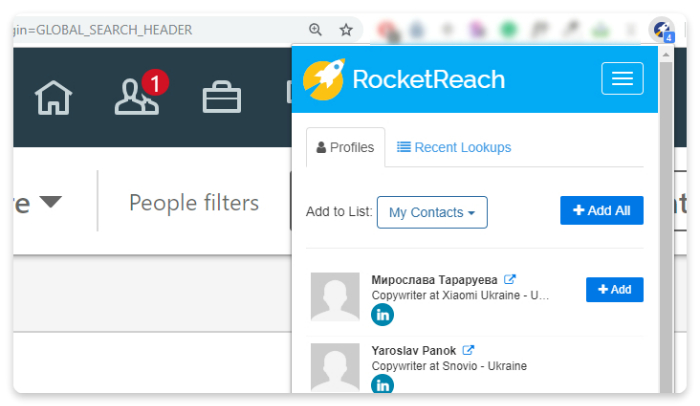Click the RocketReach rocket logo
The width and height of the screenshot is (700, 406).
[324, 80]
